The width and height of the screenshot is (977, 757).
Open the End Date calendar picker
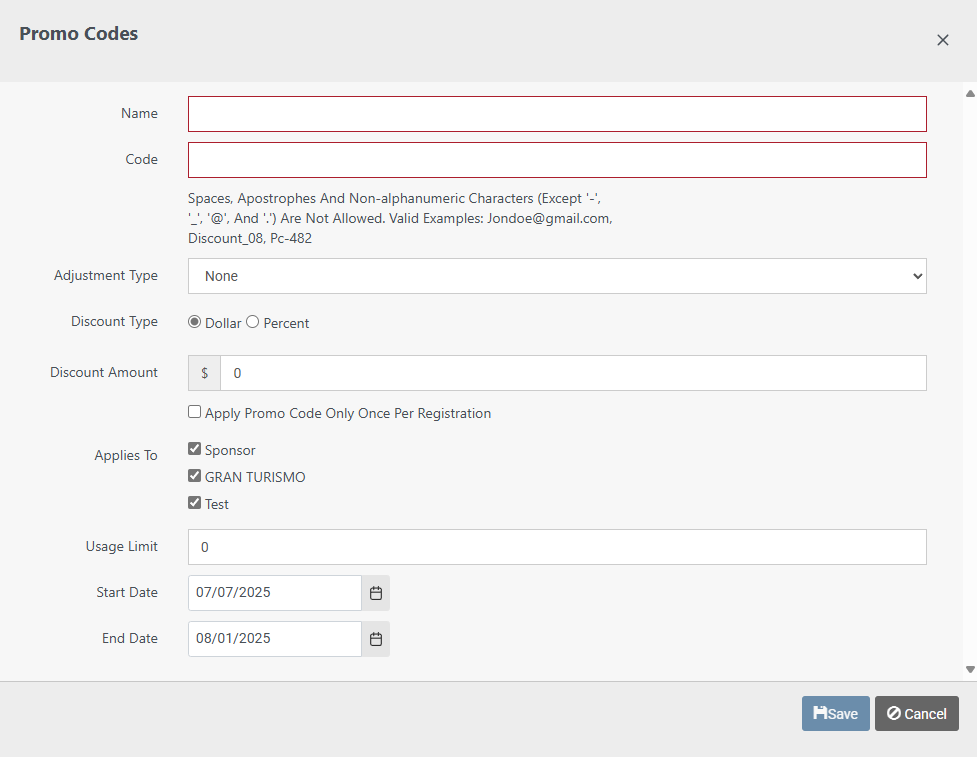376,639
